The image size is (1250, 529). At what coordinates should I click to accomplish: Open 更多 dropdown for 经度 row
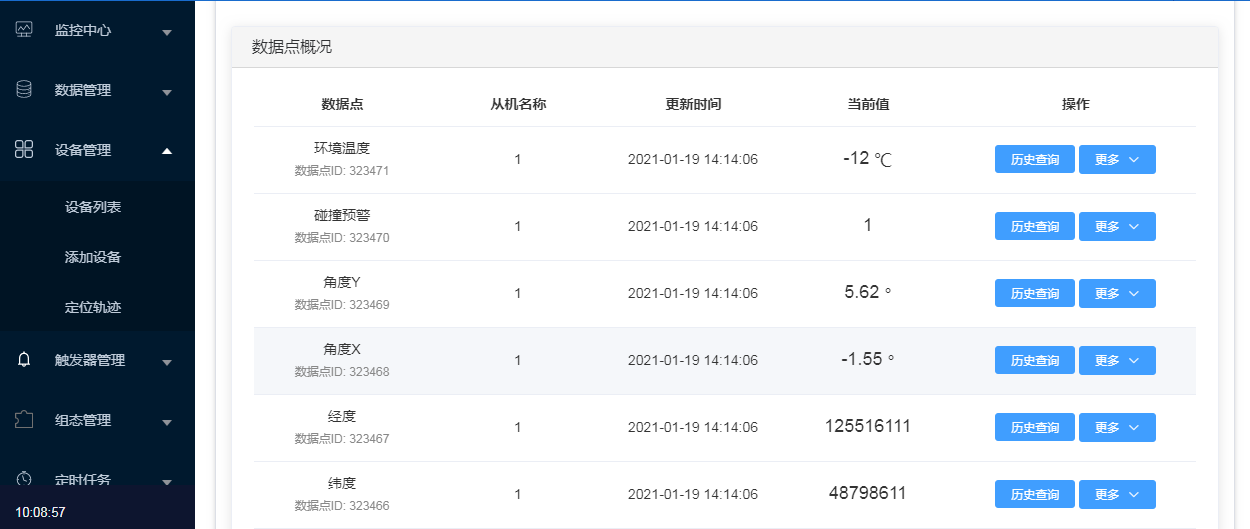[x=1117, y=427]
